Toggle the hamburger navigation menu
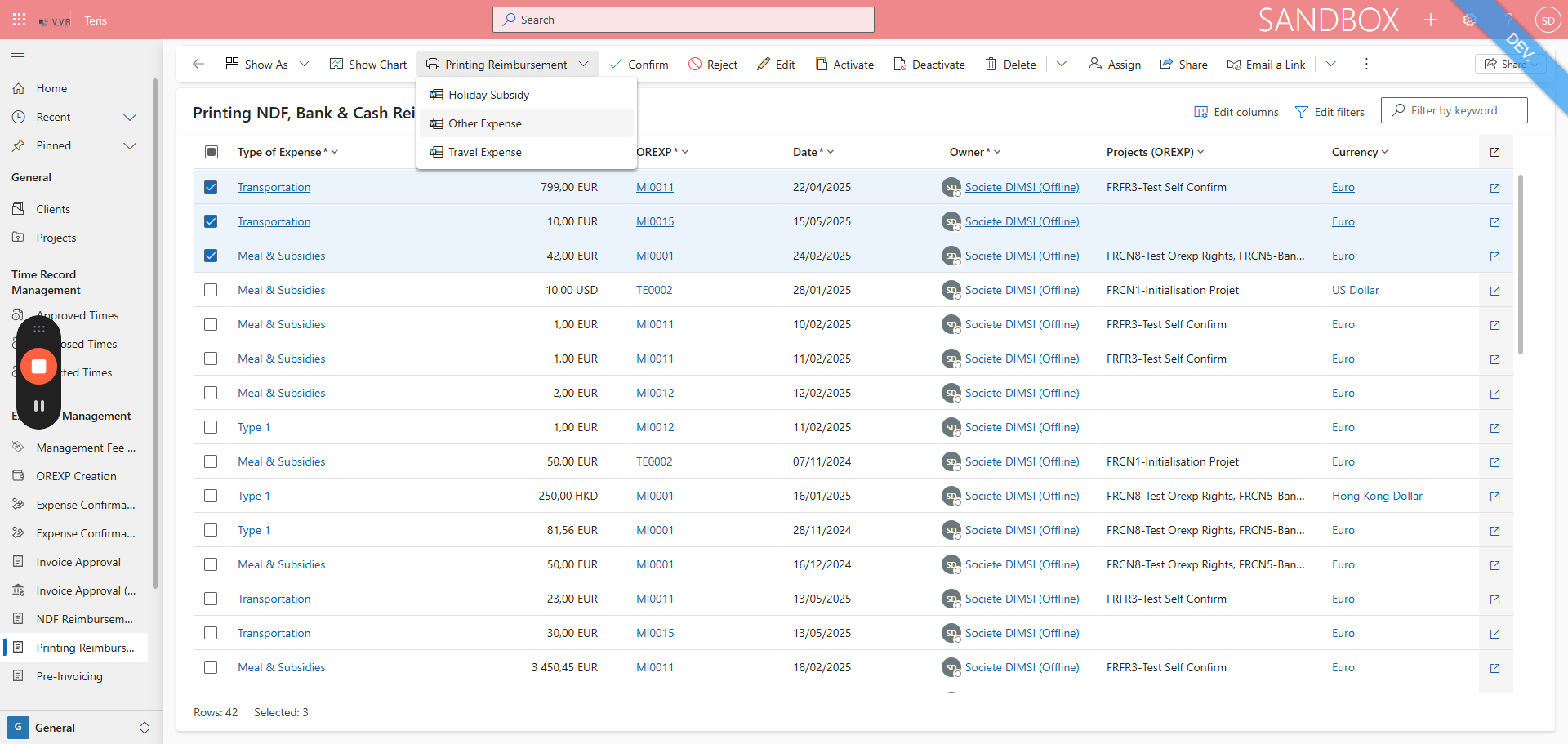 pyautogui.click(x=18, y=57)
